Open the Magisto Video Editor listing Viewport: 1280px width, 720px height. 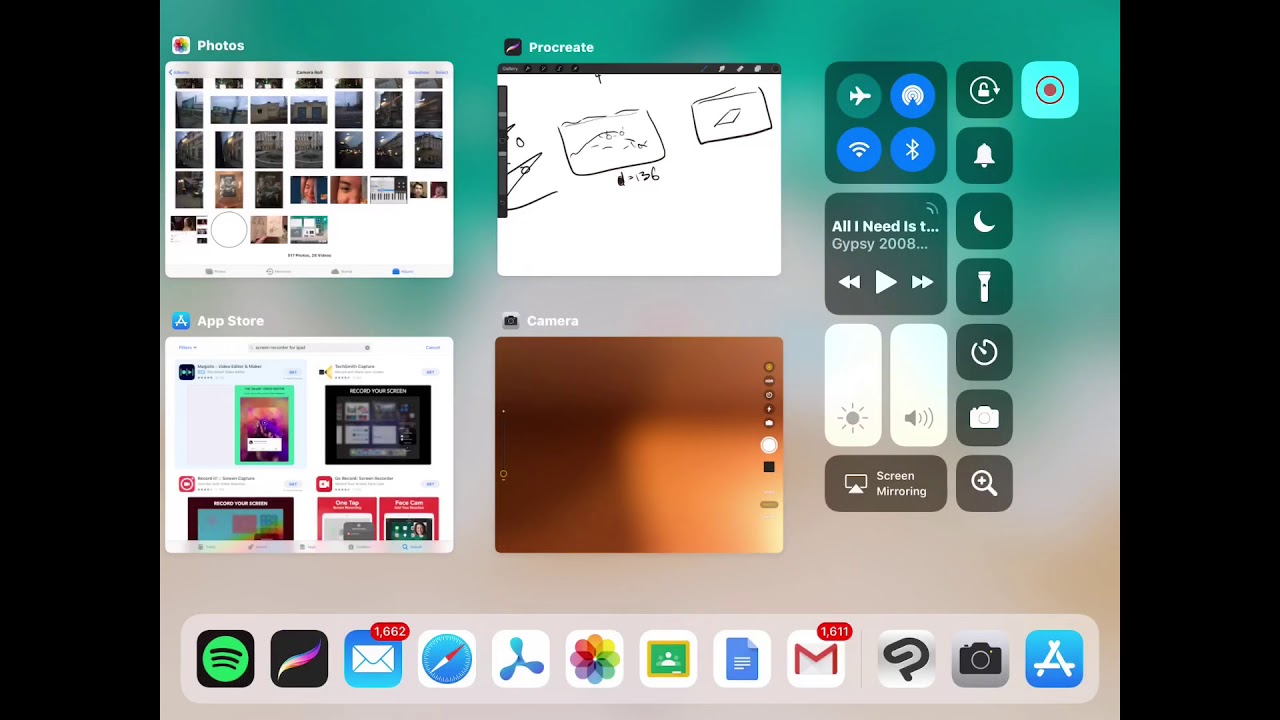240,414
